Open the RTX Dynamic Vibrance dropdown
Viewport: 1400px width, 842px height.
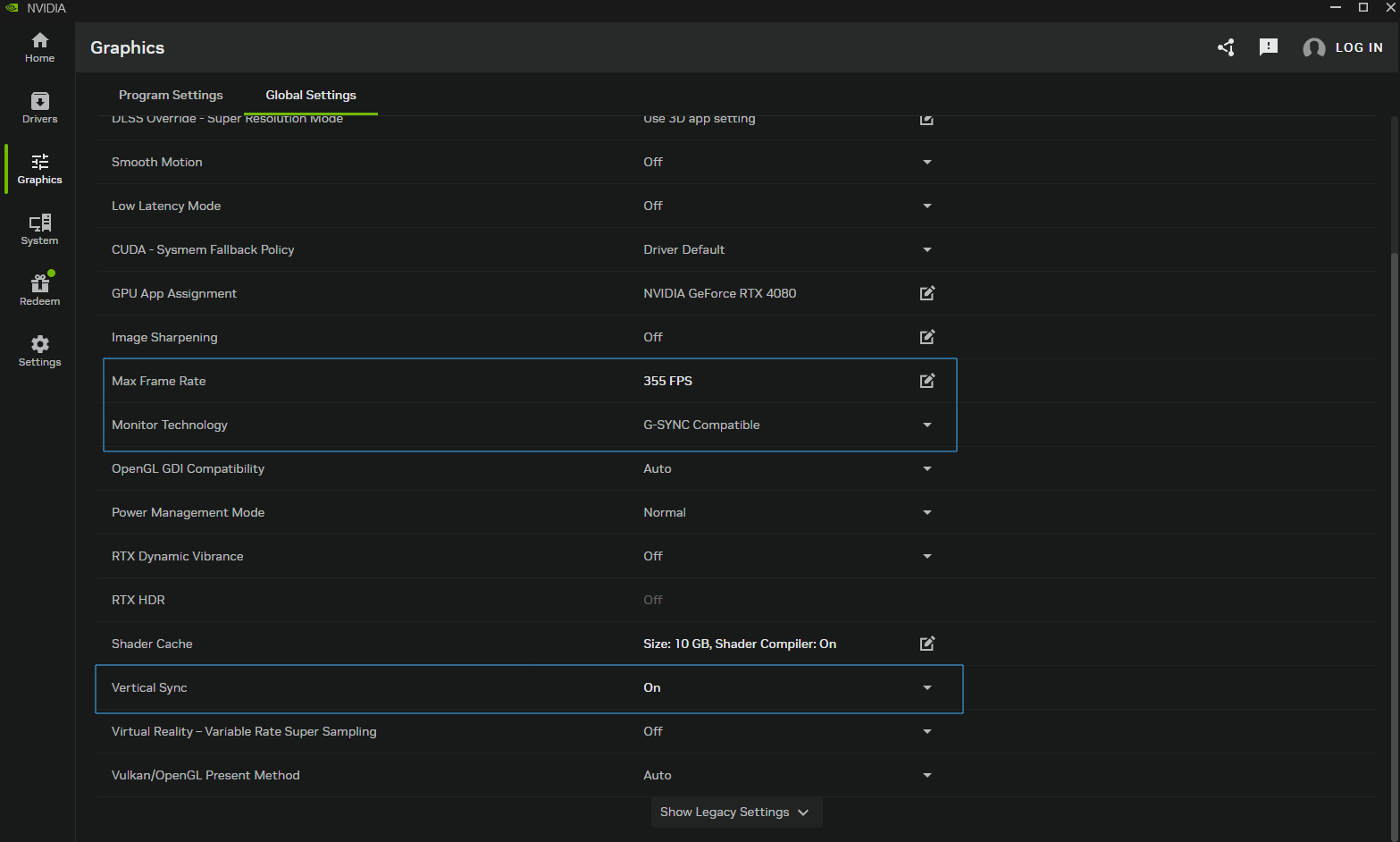tap(927, 556)
